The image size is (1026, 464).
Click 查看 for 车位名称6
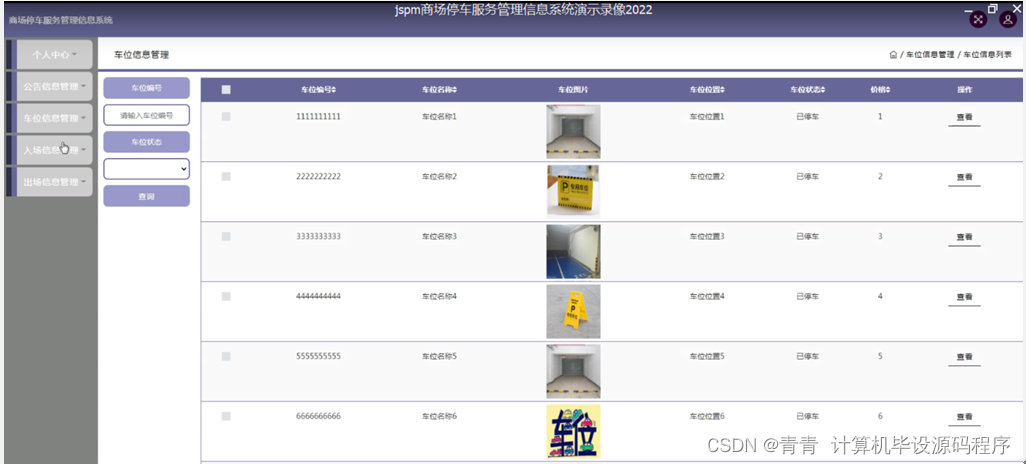[964, 417]
